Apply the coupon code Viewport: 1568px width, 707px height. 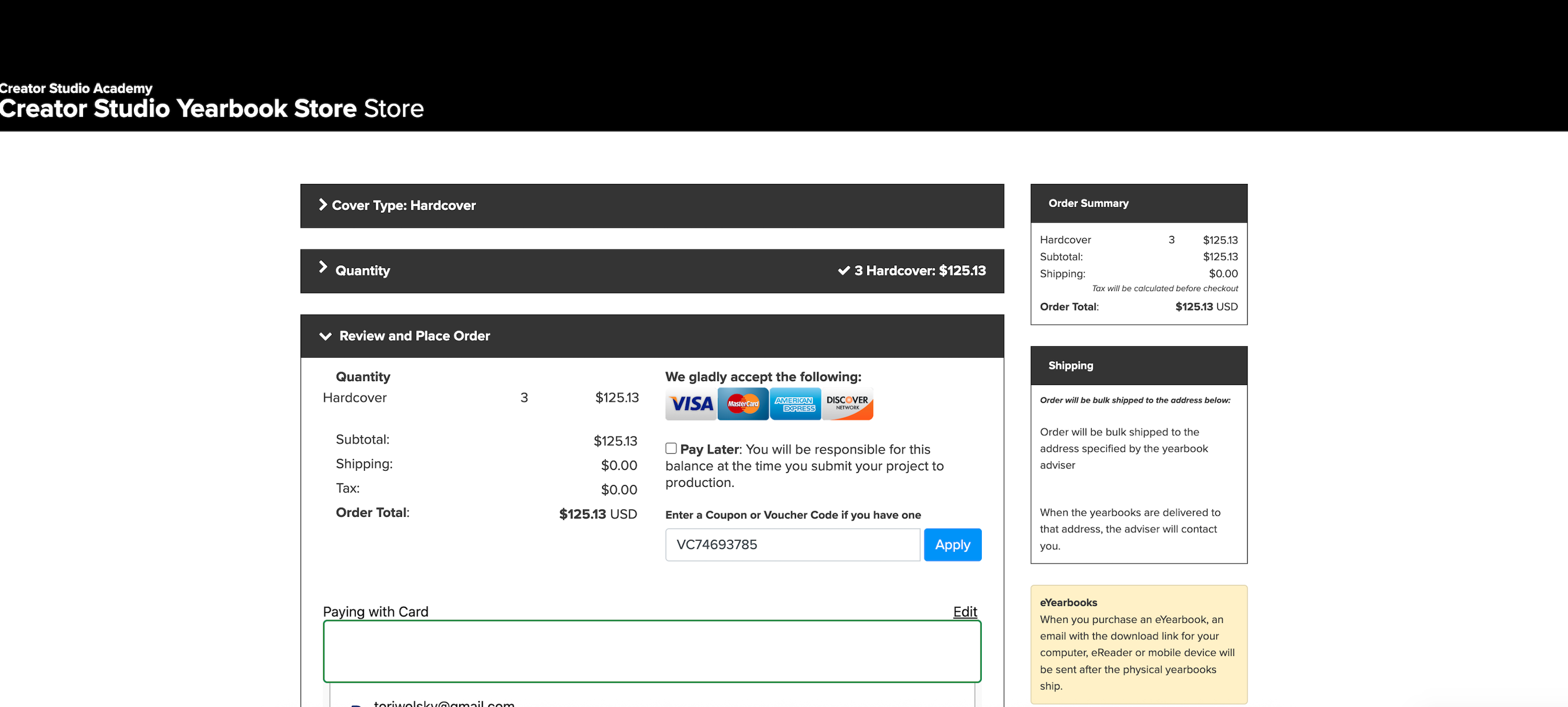[952, 544]
